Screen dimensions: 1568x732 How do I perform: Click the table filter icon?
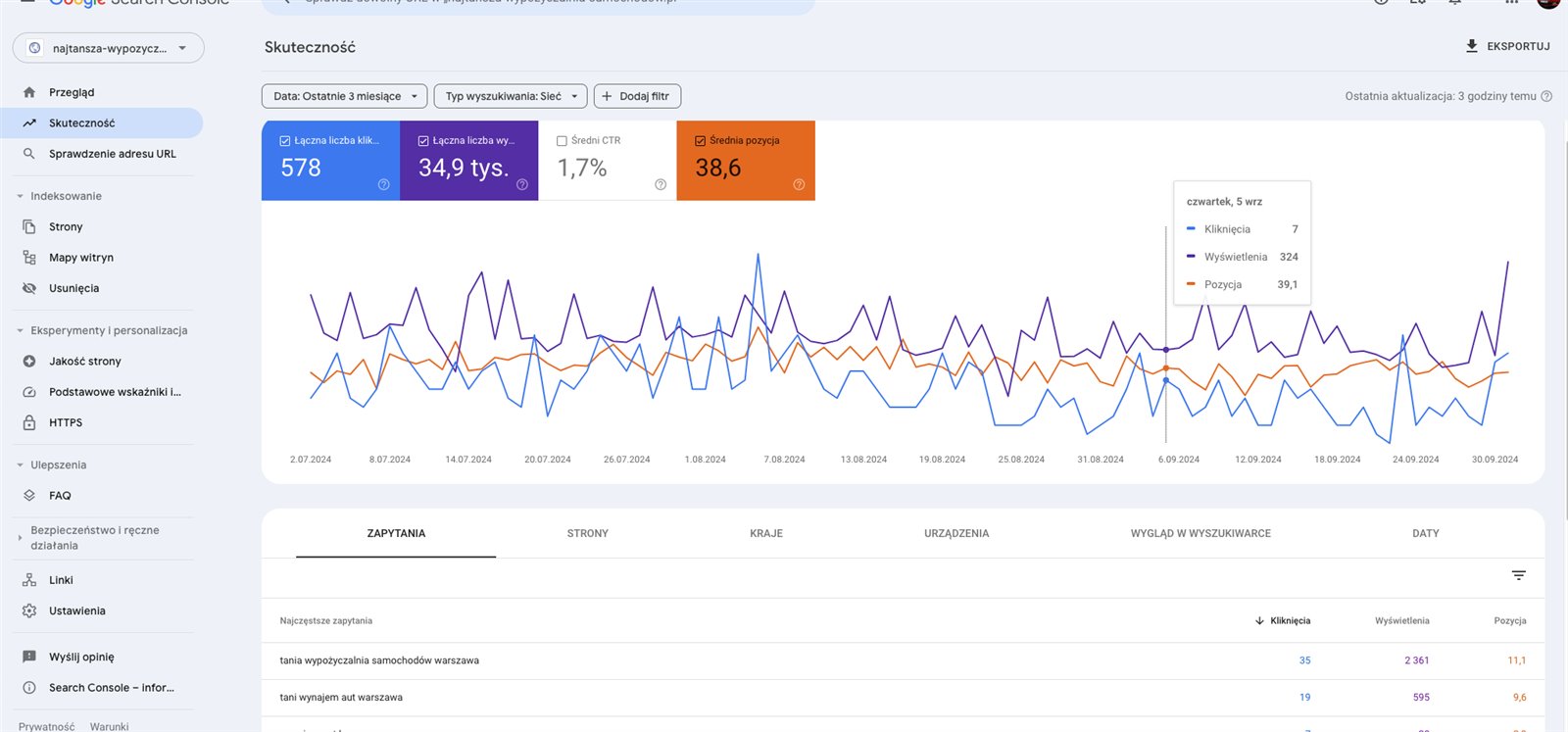click(x=1518, y=576)
